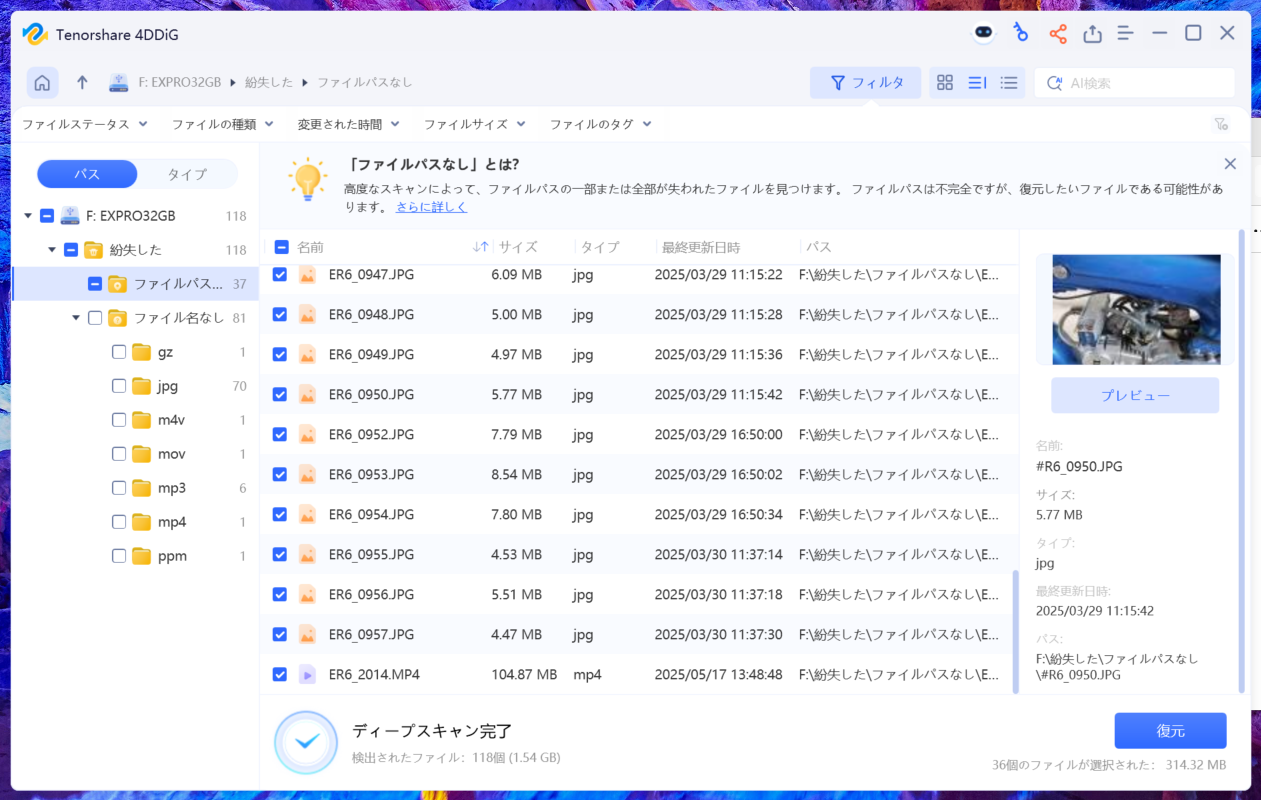The height and width of the screenshot is (800, 1261).
Task: Select the パス tab
Action: pos(87,174)
